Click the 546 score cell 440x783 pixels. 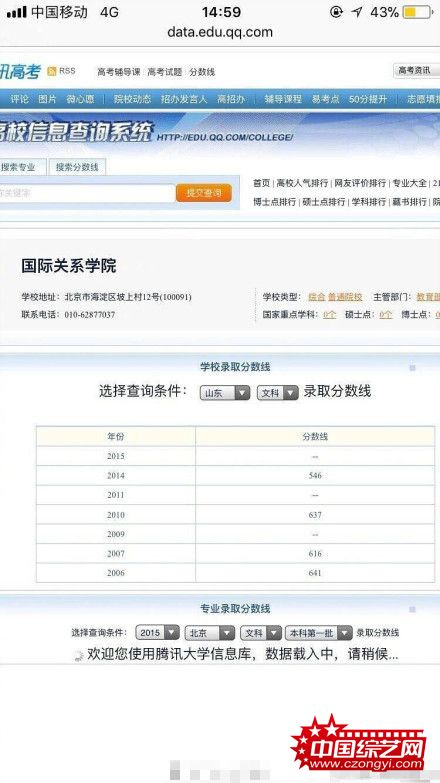click(315, 475)
